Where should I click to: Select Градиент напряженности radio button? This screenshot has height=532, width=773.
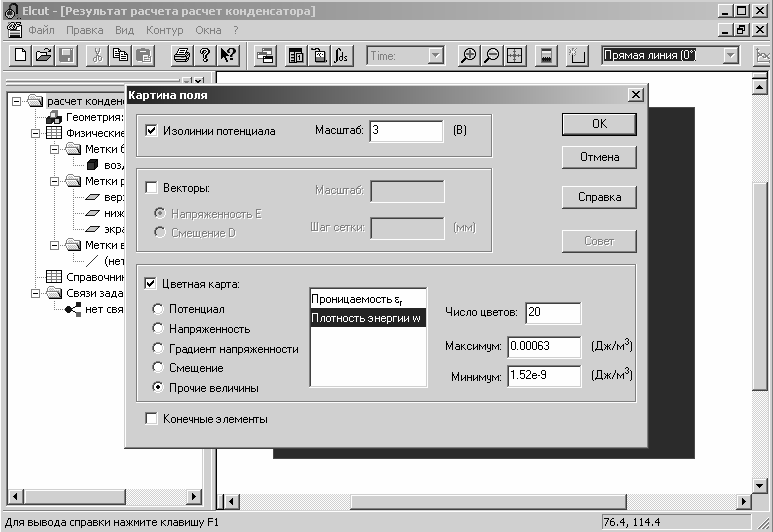click(x=158, y=349)
